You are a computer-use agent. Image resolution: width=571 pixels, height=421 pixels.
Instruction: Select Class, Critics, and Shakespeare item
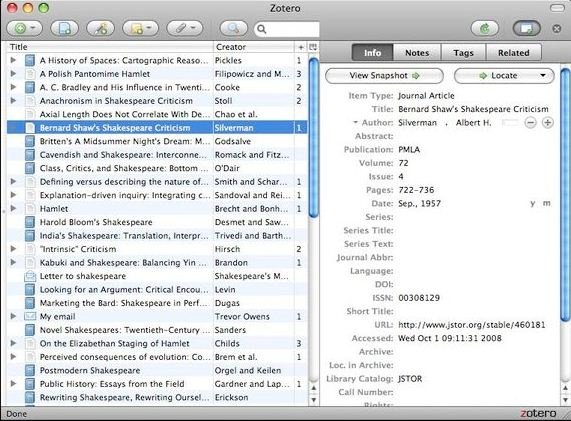[157, 168]
